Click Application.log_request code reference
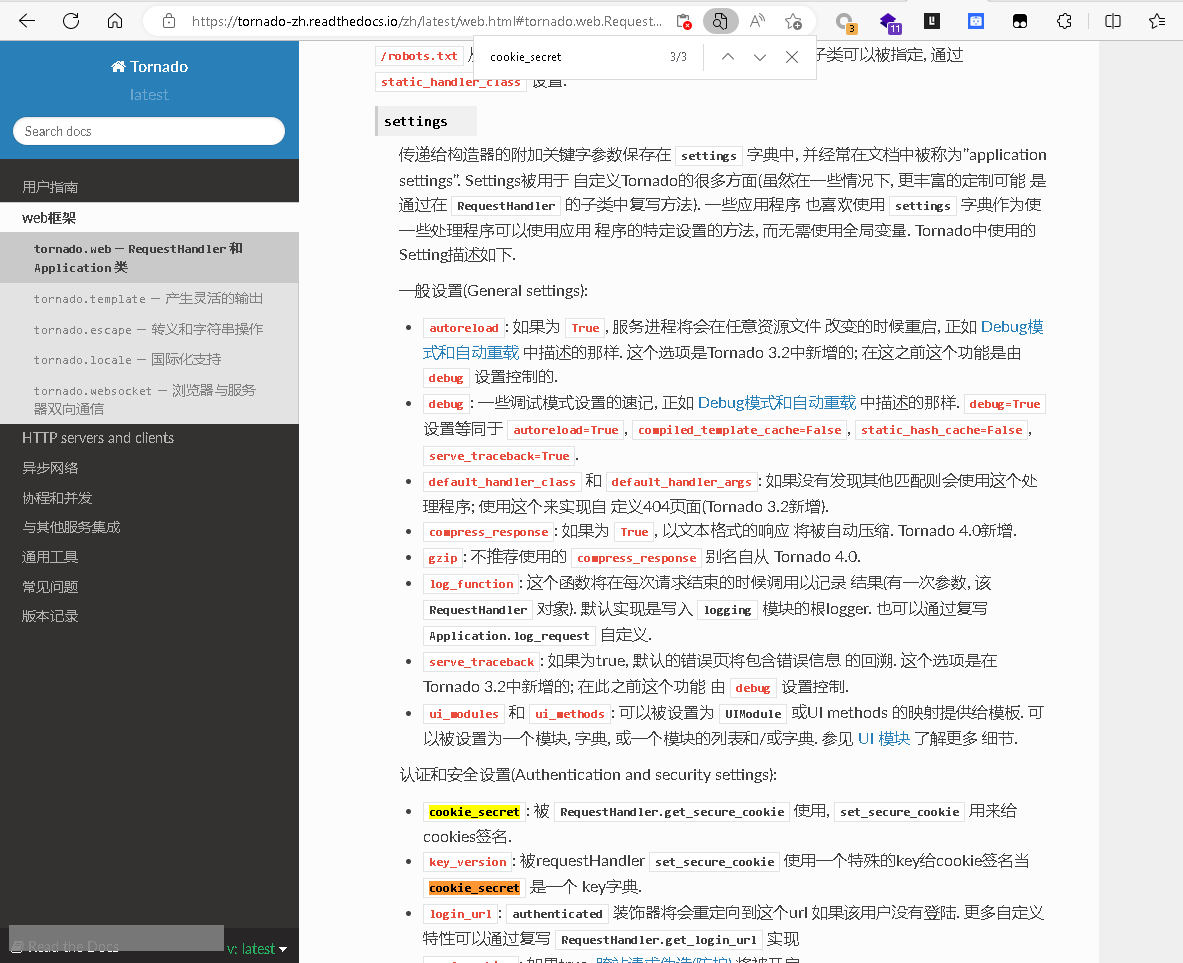This screenshot has width=1183, height=963. click(x=509, y=635)
